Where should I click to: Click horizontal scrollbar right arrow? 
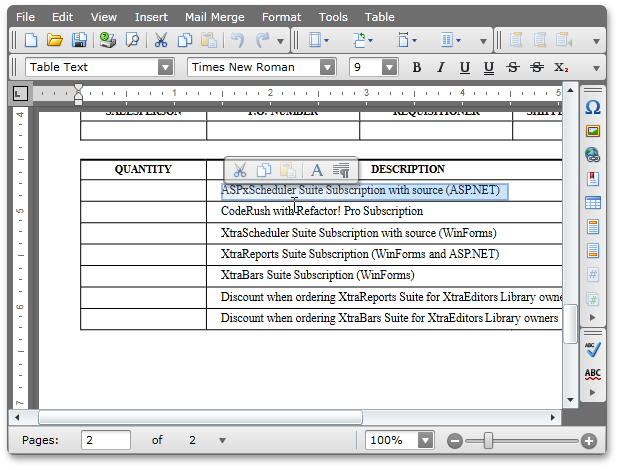[553, 417]
